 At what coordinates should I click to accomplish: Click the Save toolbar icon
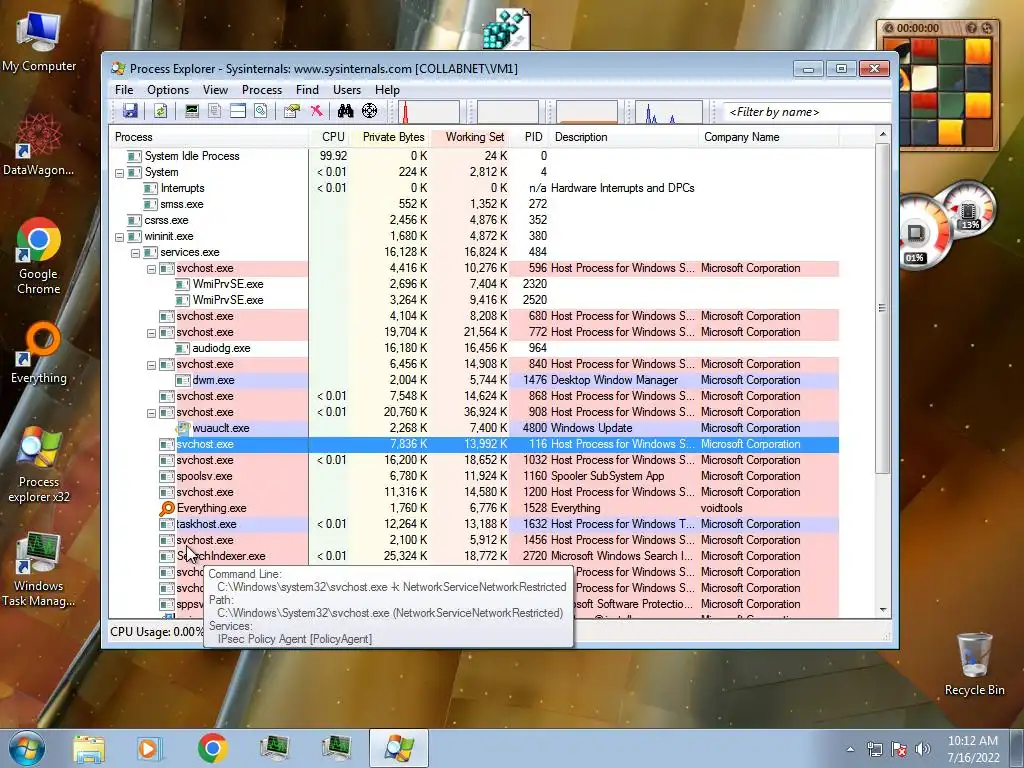coord(130,111)
